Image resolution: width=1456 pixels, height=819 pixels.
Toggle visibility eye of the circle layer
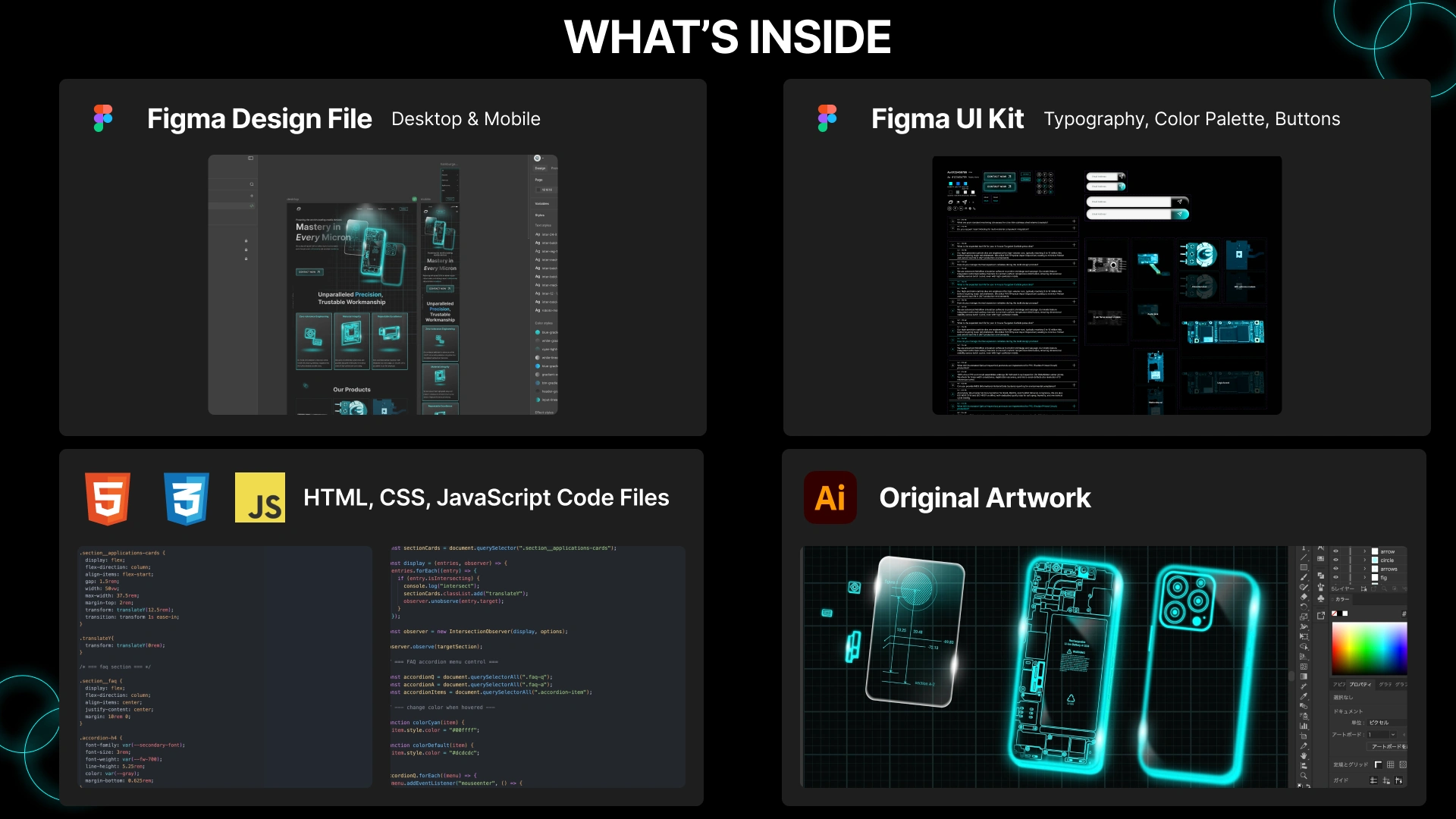point(1335,560)
